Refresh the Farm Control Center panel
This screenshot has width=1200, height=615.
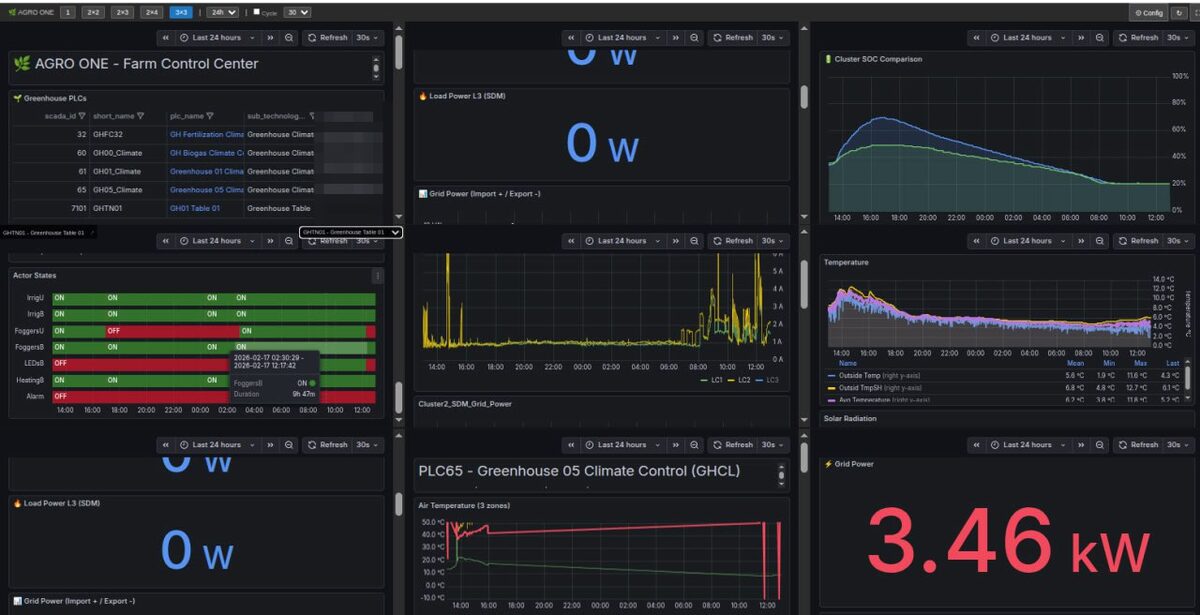coord(328,38)
